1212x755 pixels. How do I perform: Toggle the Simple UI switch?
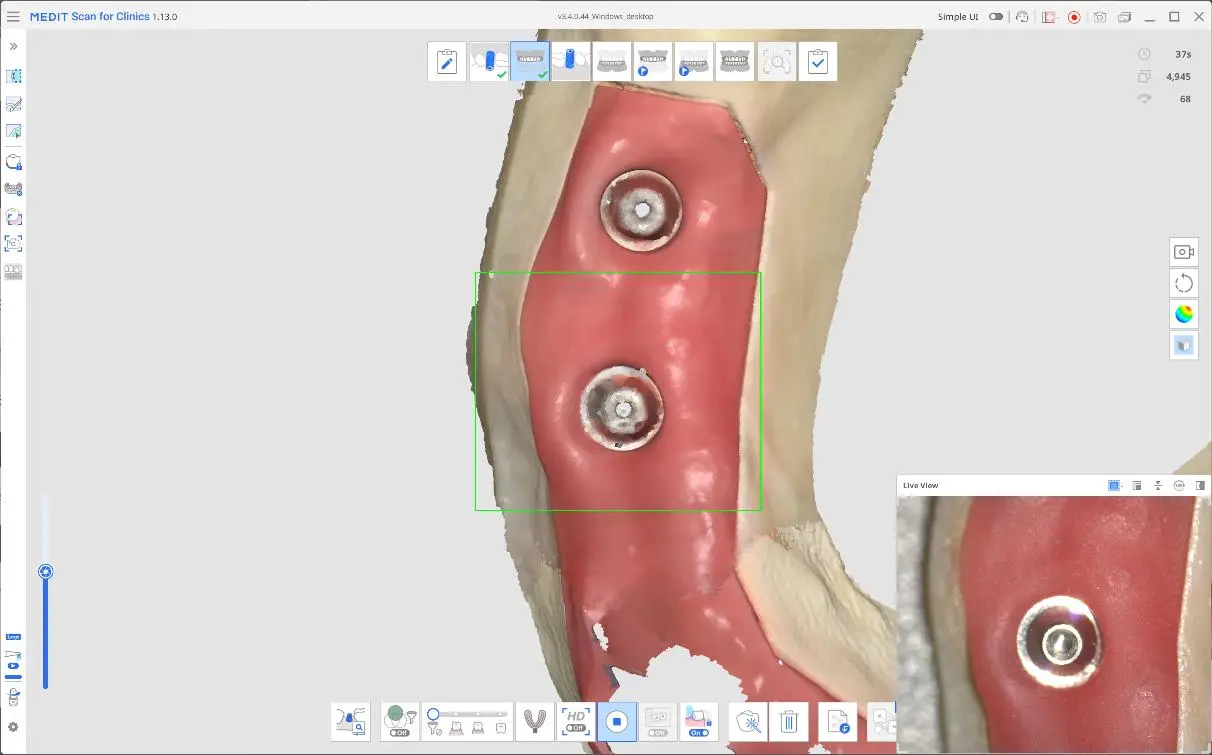coord(996,17)
